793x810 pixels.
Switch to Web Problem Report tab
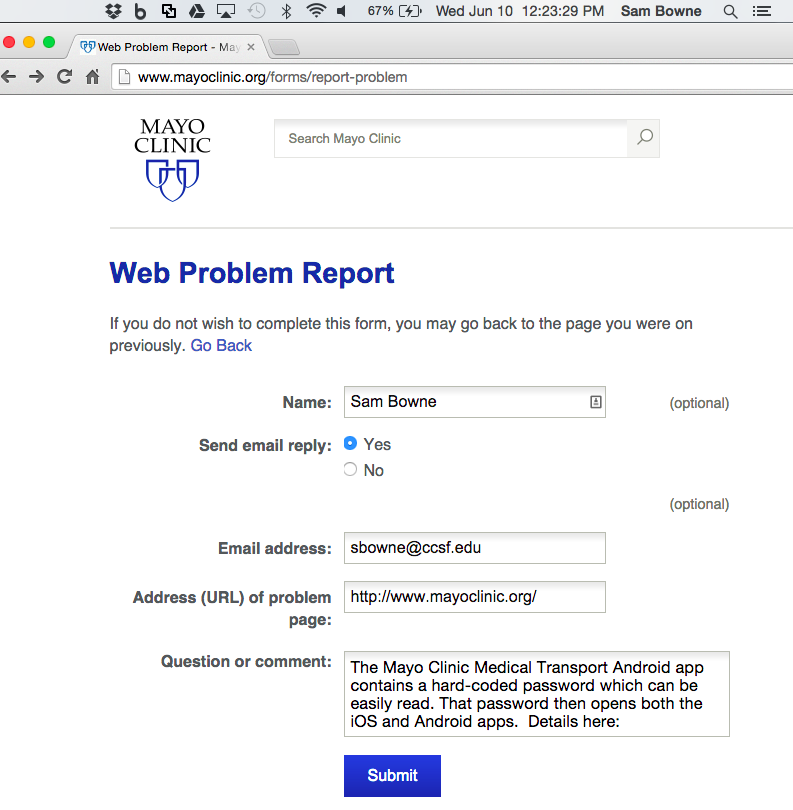click(168, 47)
